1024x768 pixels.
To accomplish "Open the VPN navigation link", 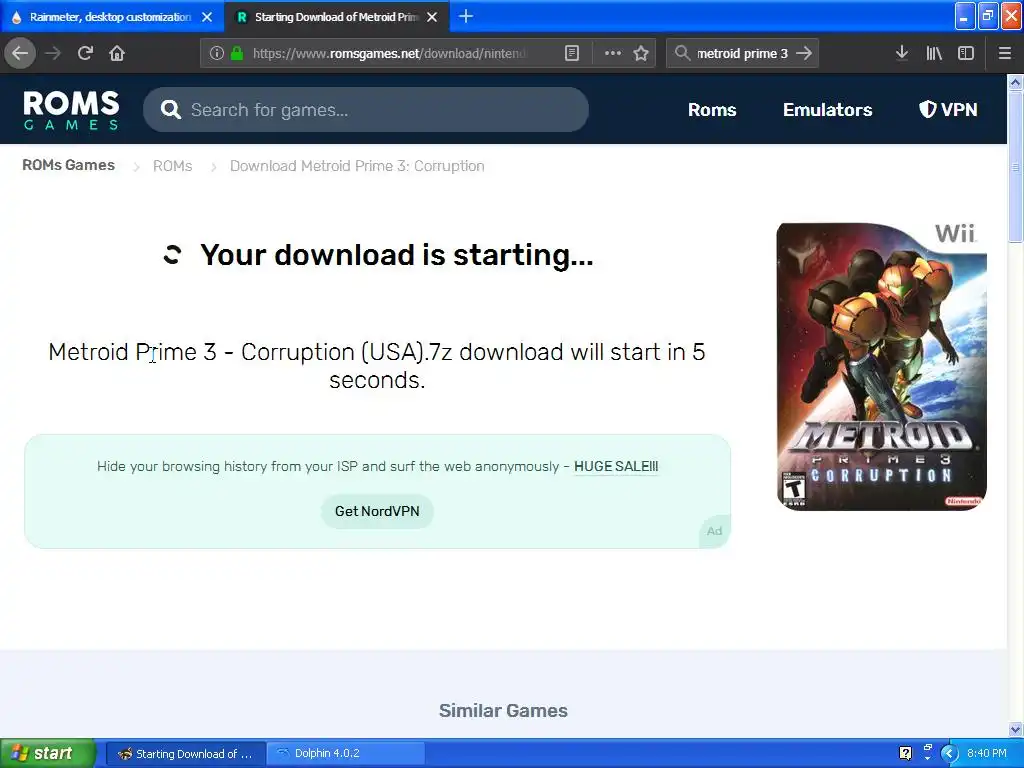I will [x=948, y=110].
